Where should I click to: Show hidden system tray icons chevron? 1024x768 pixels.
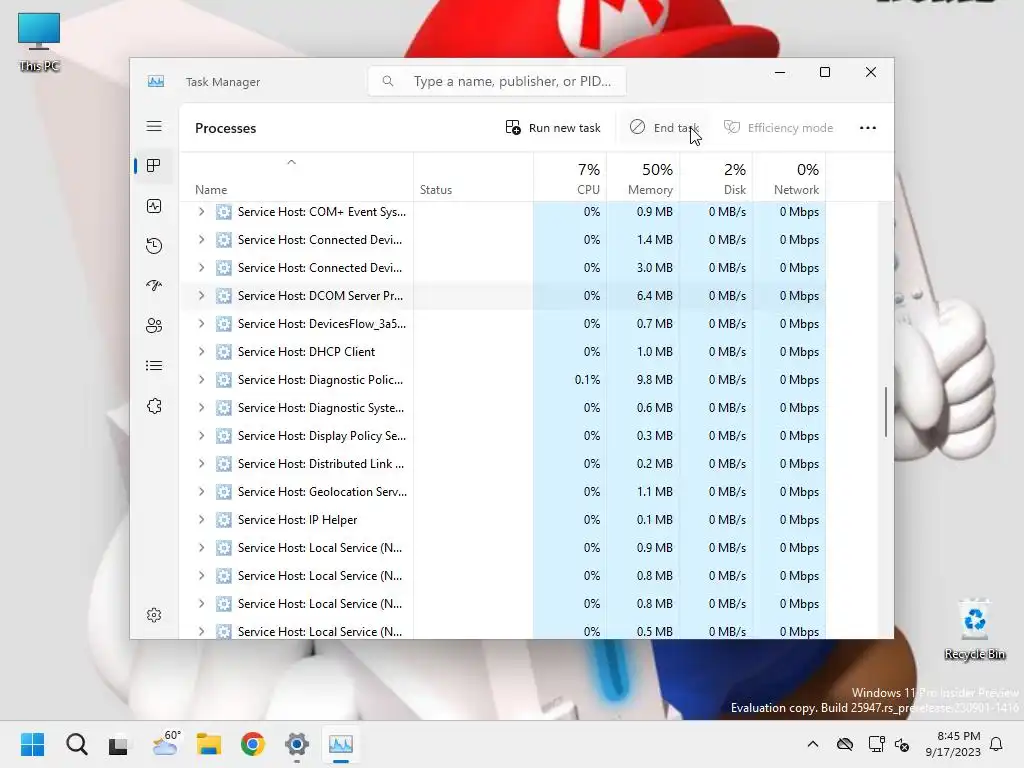[x=813, y=744]
